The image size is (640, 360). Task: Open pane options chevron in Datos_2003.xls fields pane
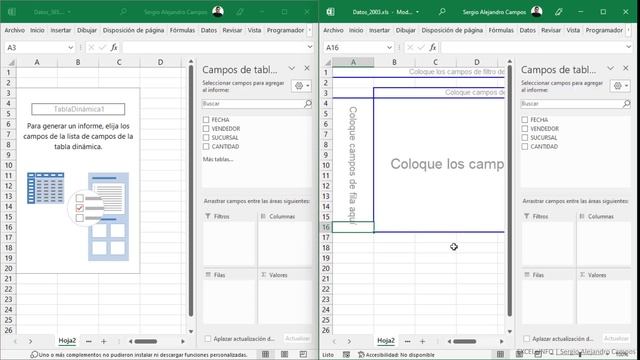(x=610, y=68)
